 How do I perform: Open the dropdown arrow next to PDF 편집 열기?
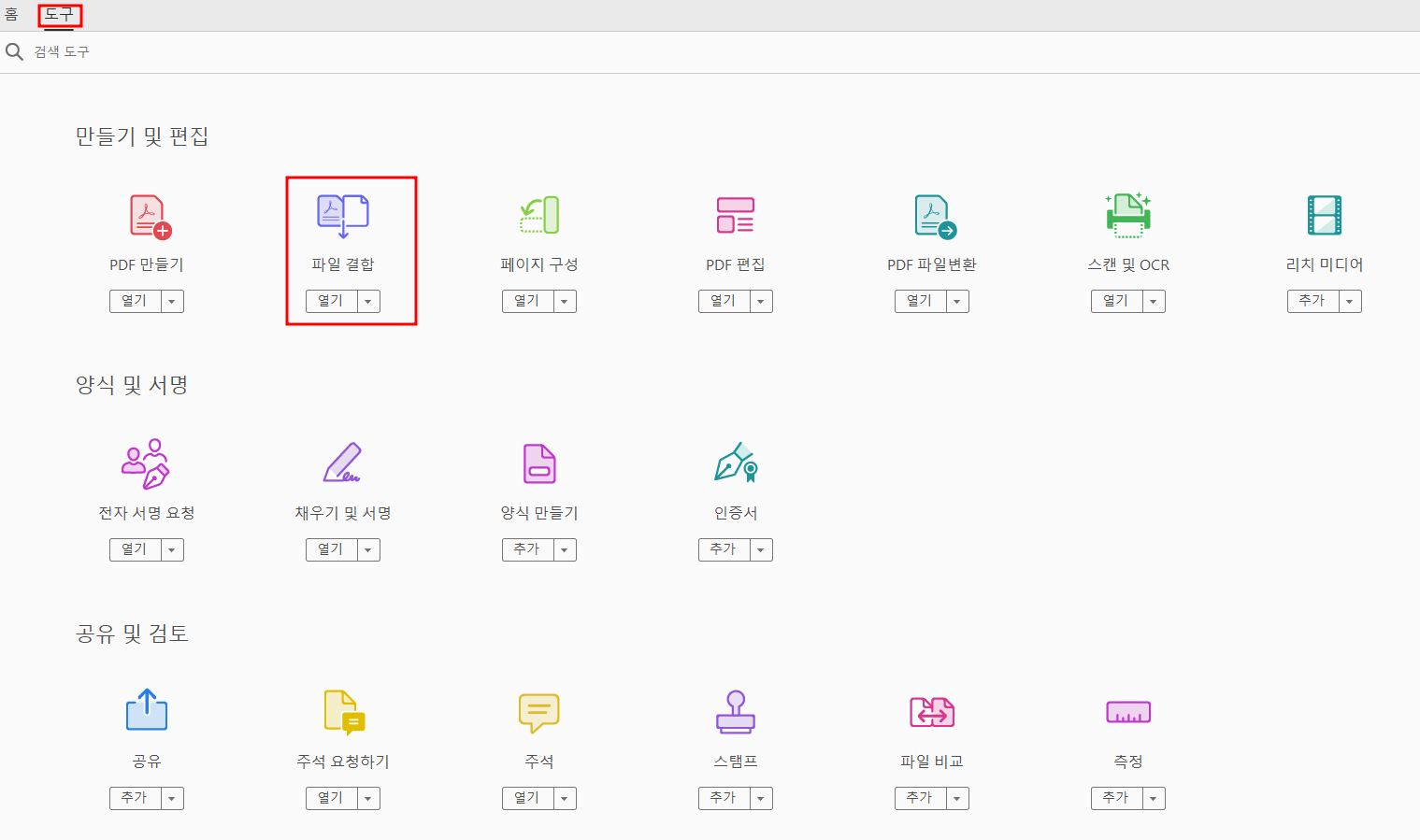761,301
